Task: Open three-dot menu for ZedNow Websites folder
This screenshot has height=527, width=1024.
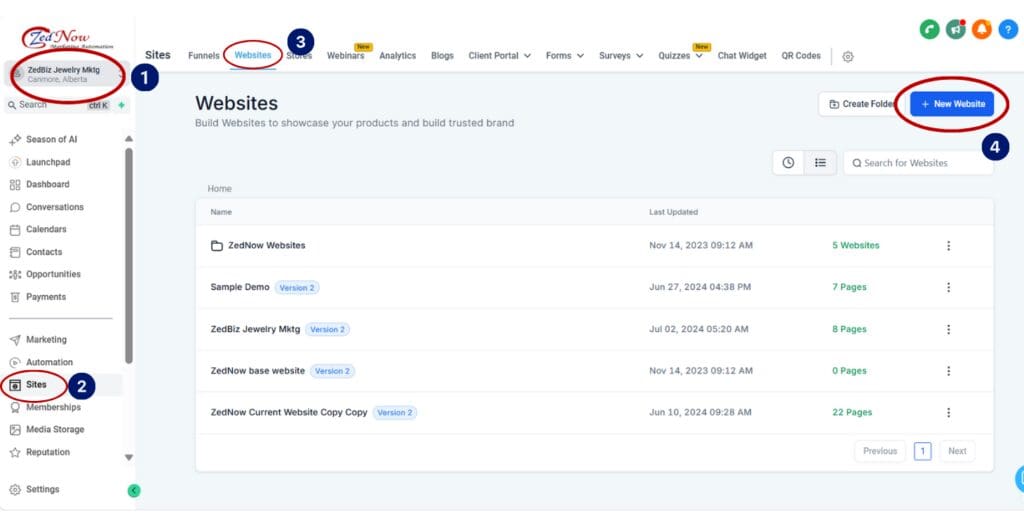Action: [948, 245]
